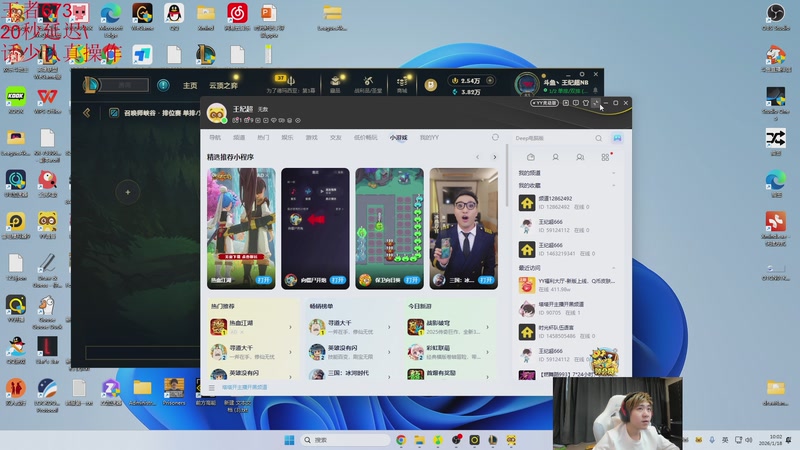Open the 娱乐 tab

click(287, 138)
